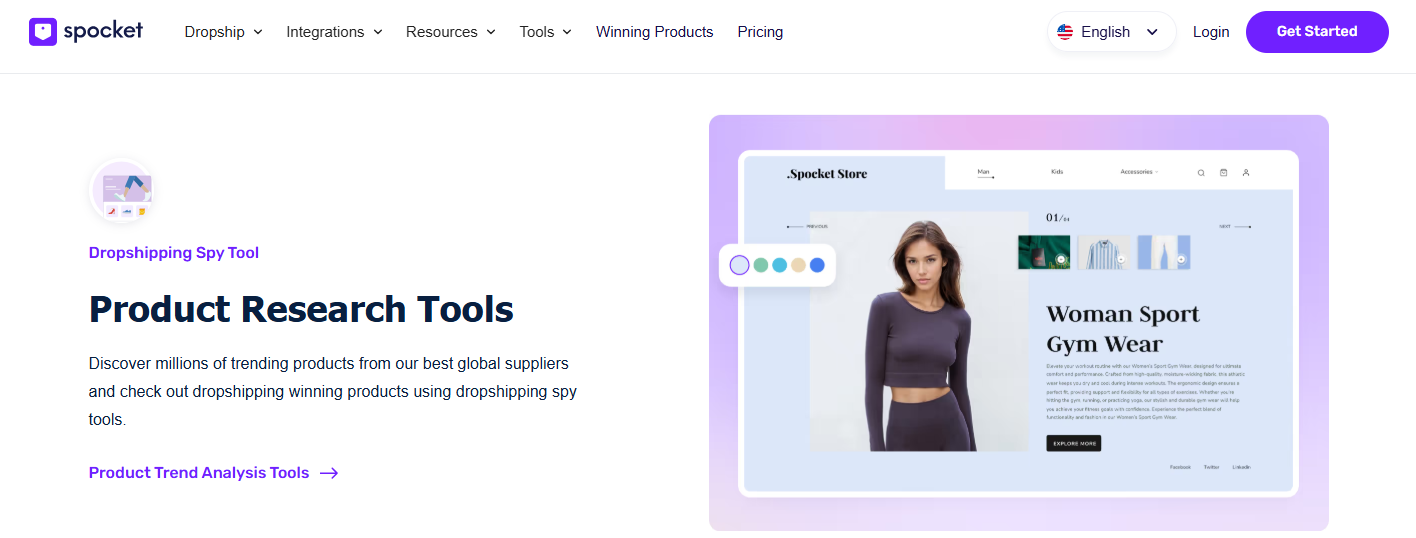Open the Integrations dropdown
Viewport: 1416px width, 538px height.
[x=334, y=32]
